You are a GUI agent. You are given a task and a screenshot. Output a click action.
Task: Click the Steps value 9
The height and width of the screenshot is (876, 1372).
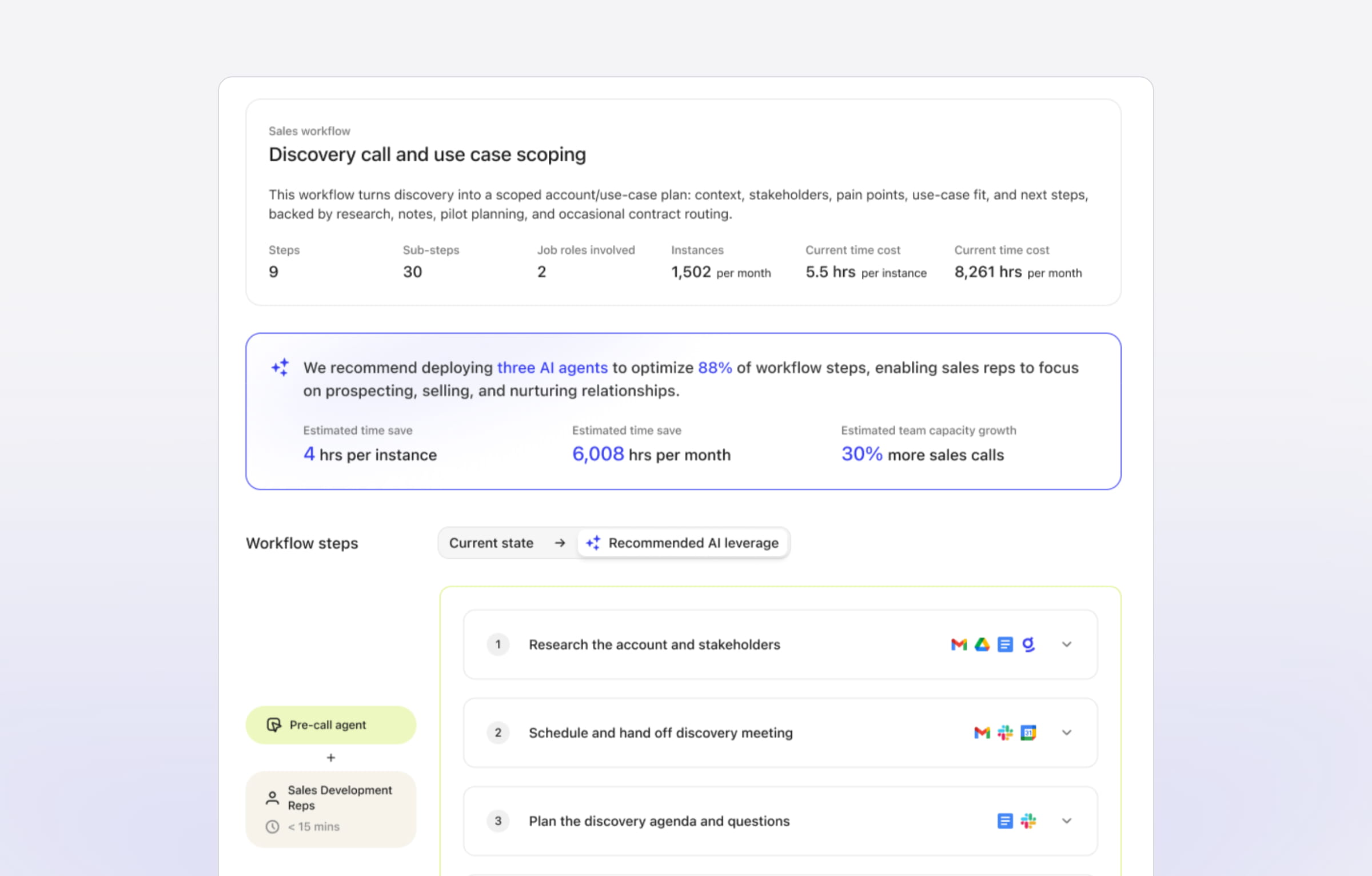[274, 272]
